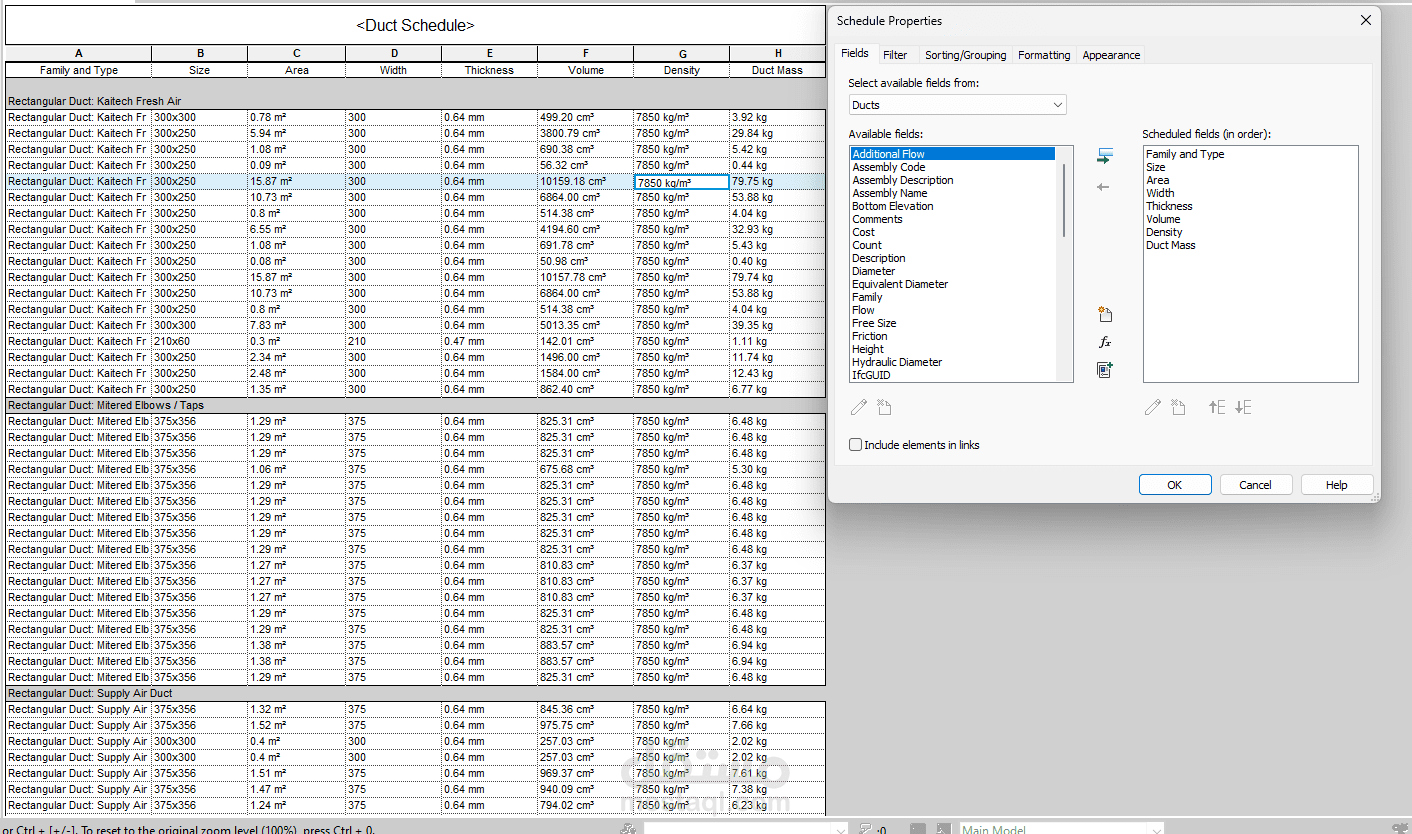Click the Cancel button

(x=1256, y=485)
